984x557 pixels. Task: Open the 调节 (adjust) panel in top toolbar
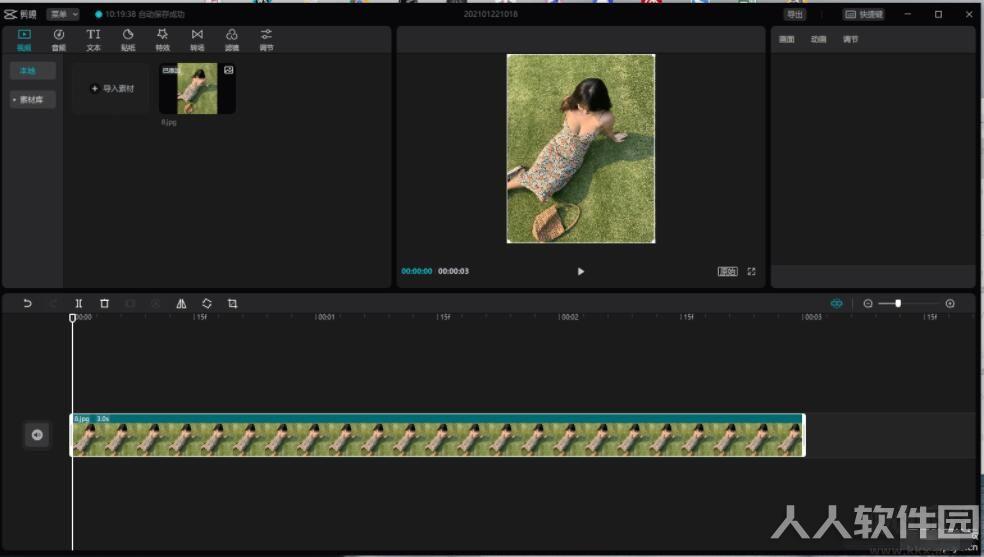[x=266, y=40]
